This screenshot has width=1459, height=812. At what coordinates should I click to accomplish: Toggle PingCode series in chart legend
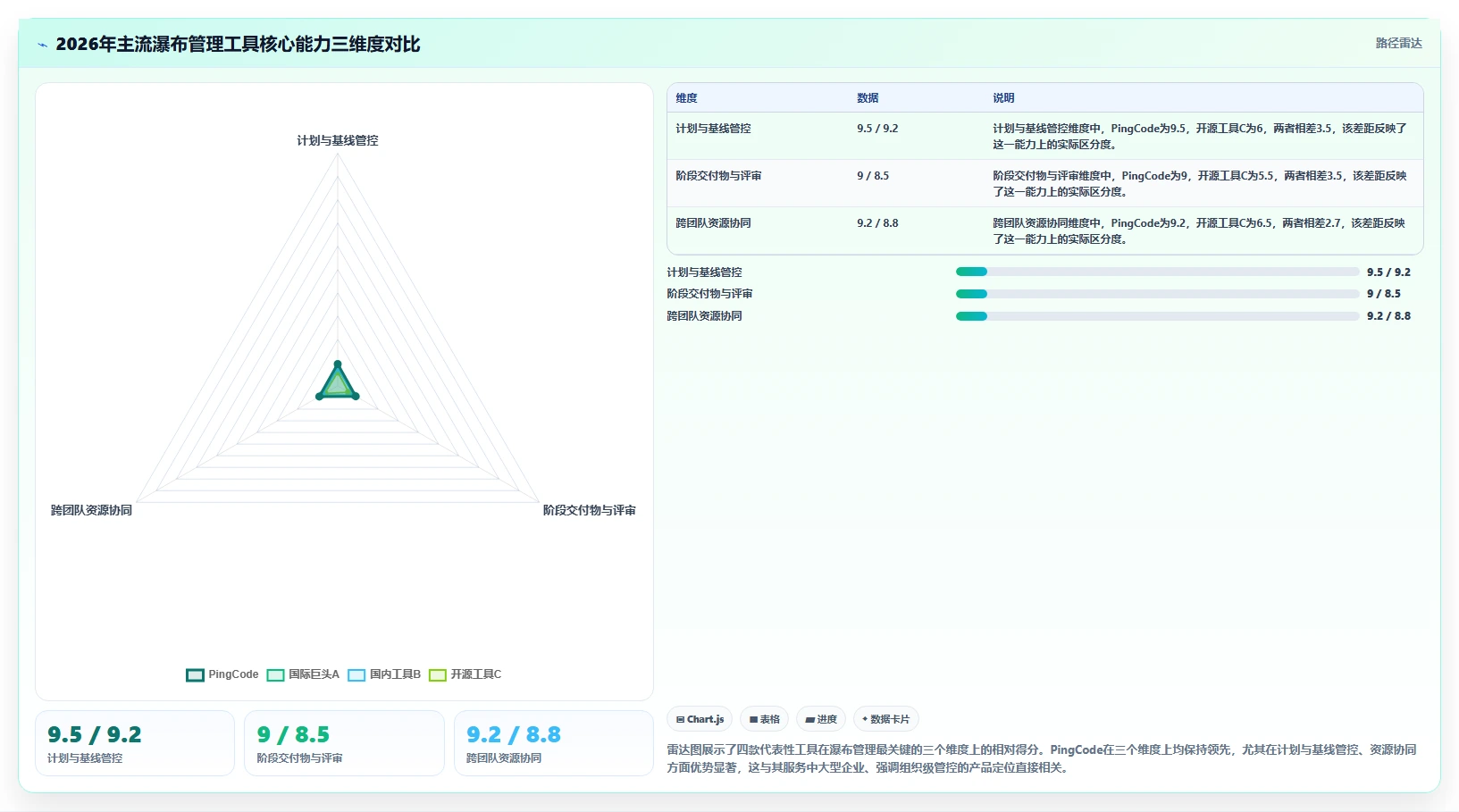[222, 674]
